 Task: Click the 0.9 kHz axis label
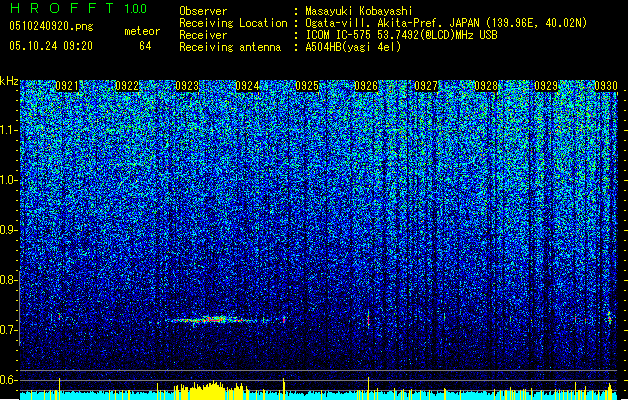(9, 230)
